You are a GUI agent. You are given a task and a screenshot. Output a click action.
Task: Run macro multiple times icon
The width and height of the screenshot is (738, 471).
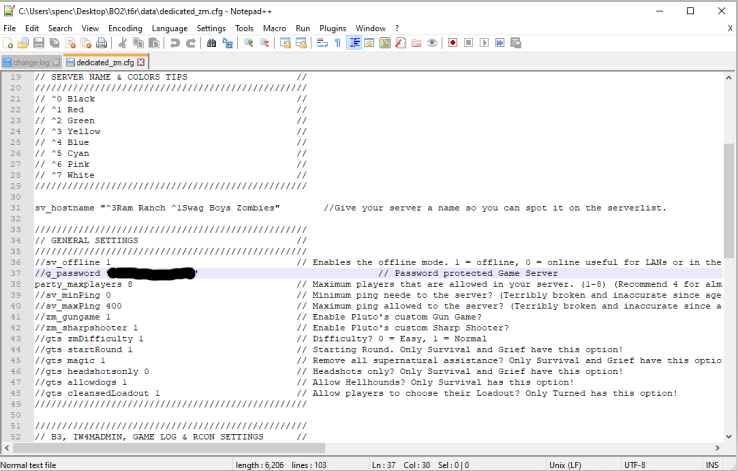[500, 43]
